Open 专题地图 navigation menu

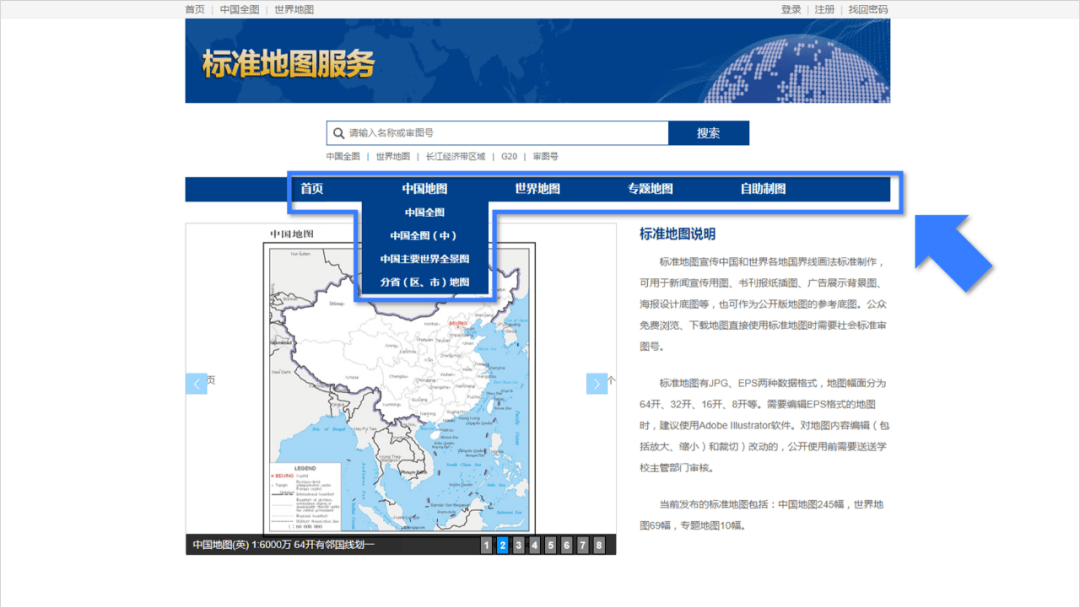[x=650, y=189]
